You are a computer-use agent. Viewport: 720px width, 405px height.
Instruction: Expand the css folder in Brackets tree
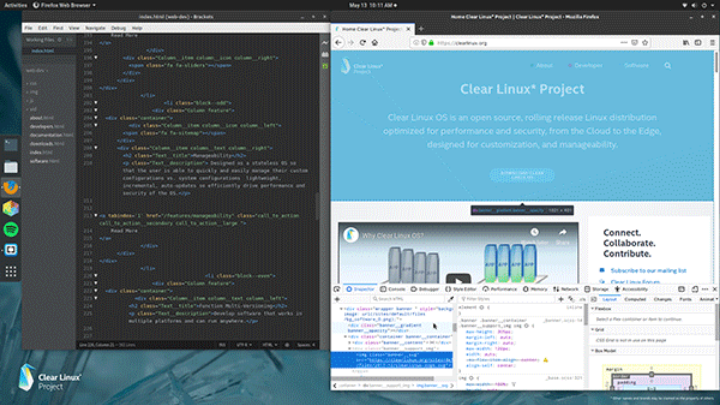point(33,84)
